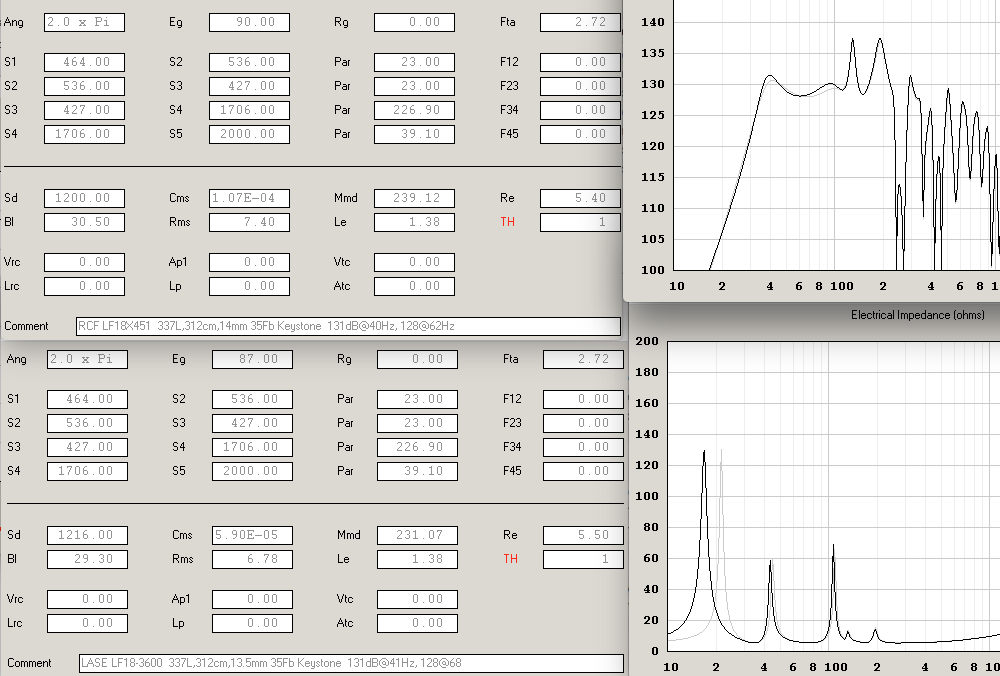Screen dimensions: 1000x676
Task: Focus the Vtc field in the LASE window
Action: [x=418, y=600]
